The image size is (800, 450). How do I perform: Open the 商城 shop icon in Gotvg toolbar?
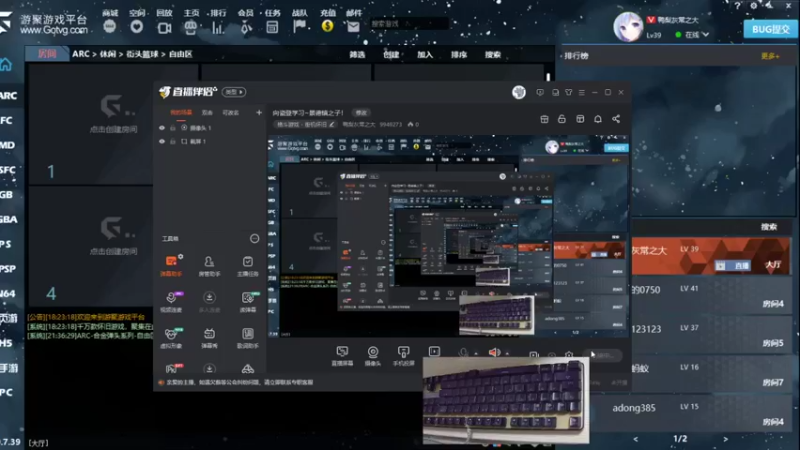tap(110, 27)
